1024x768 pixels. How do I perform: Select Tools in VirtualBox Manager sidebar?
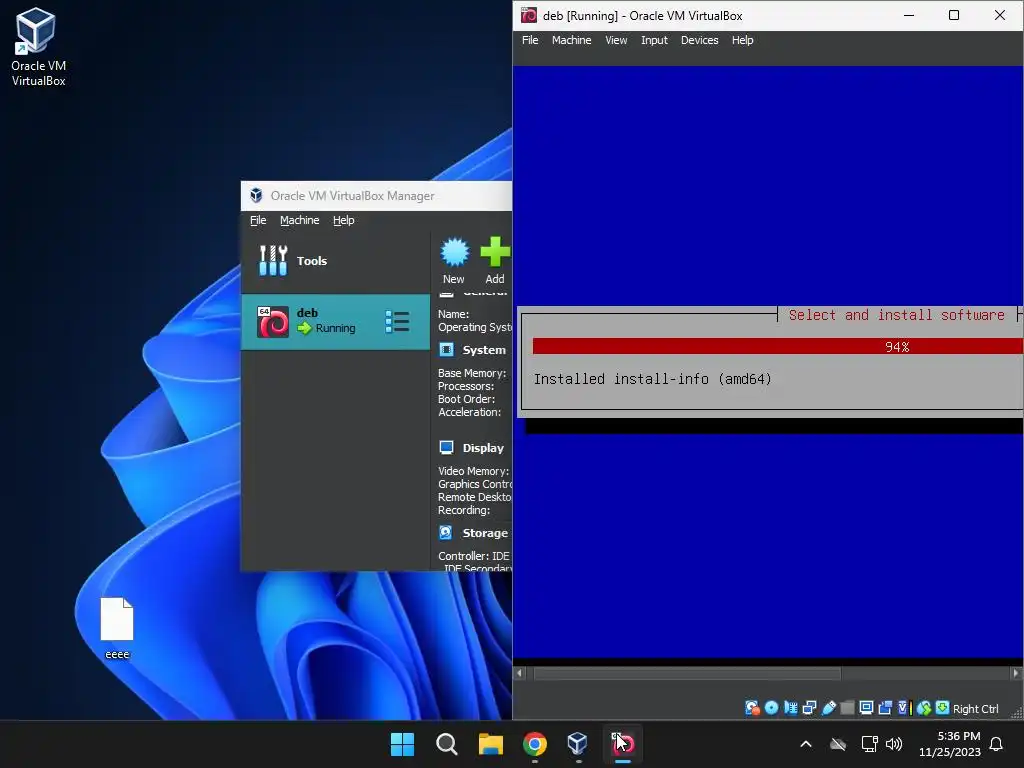coord(336,261)
